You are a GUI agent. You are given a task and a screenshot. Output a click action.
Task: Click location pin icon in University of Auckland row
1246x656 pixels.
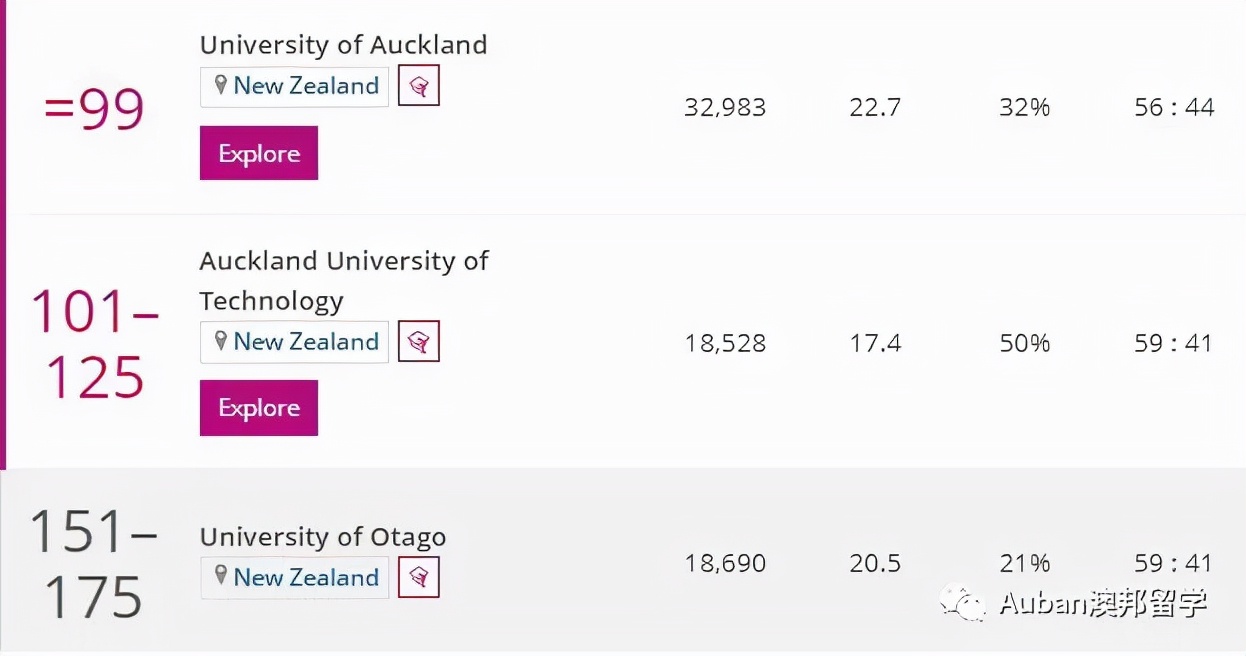click(221, 86)
